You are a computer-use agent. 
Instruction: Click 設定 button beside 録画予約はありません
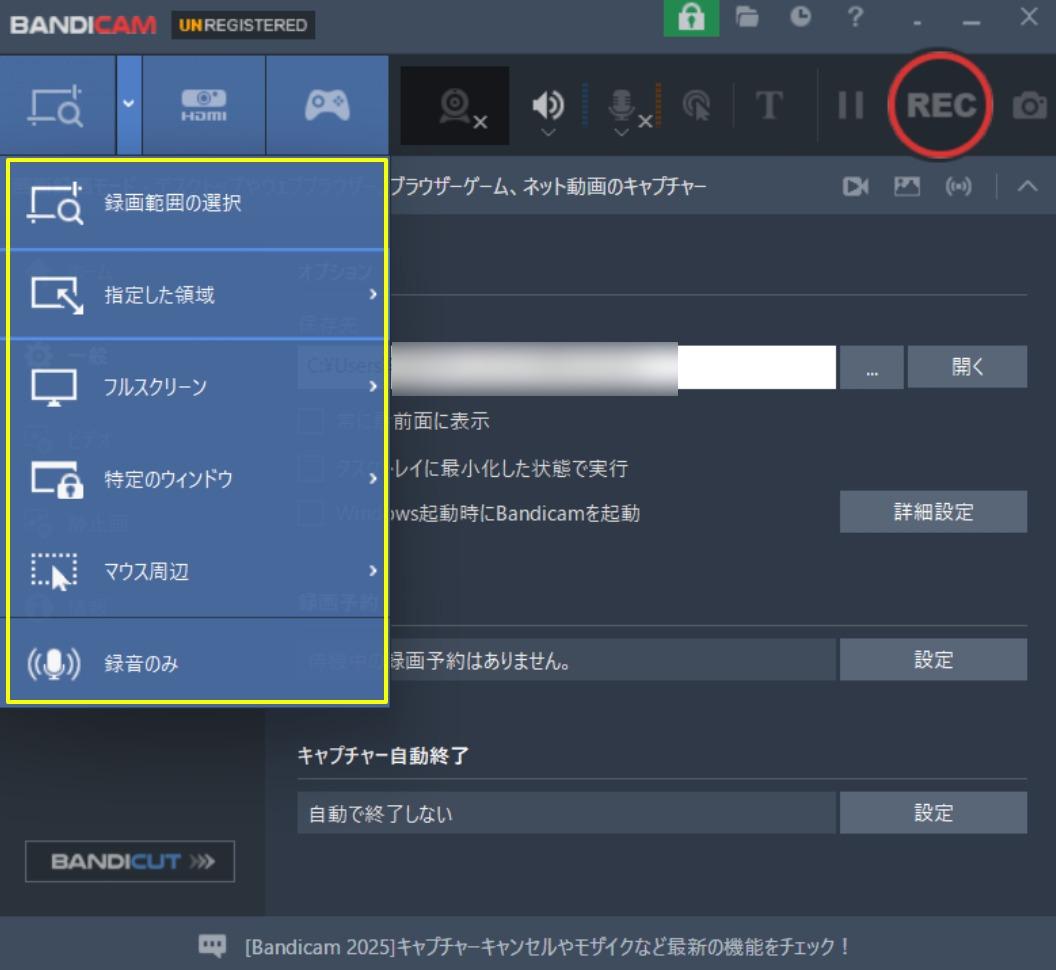pos(933,659)
